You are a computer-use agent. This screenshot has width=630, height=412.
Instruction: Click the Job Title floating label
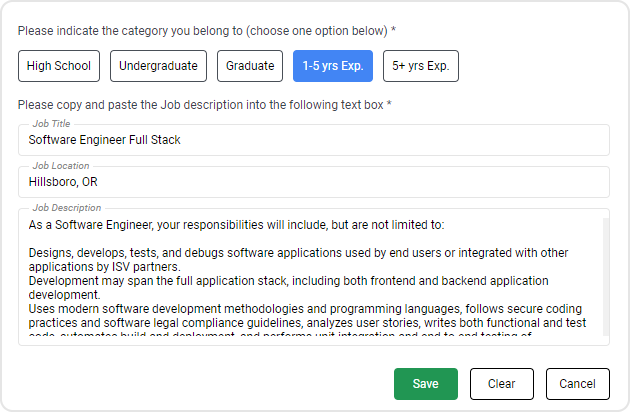[x=51, y=124]
